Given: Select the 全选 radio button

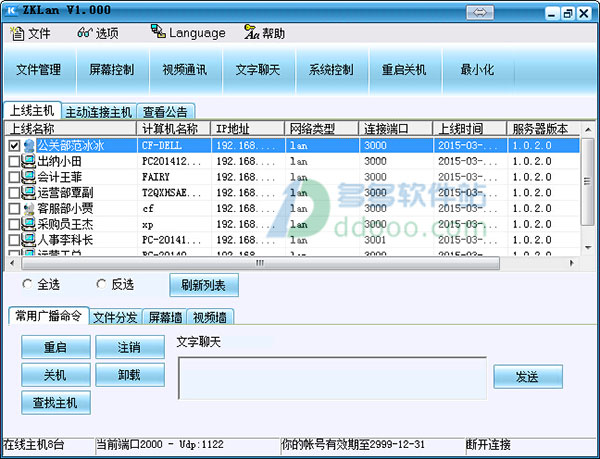Looking at the screenshot, I should [27, 284].
